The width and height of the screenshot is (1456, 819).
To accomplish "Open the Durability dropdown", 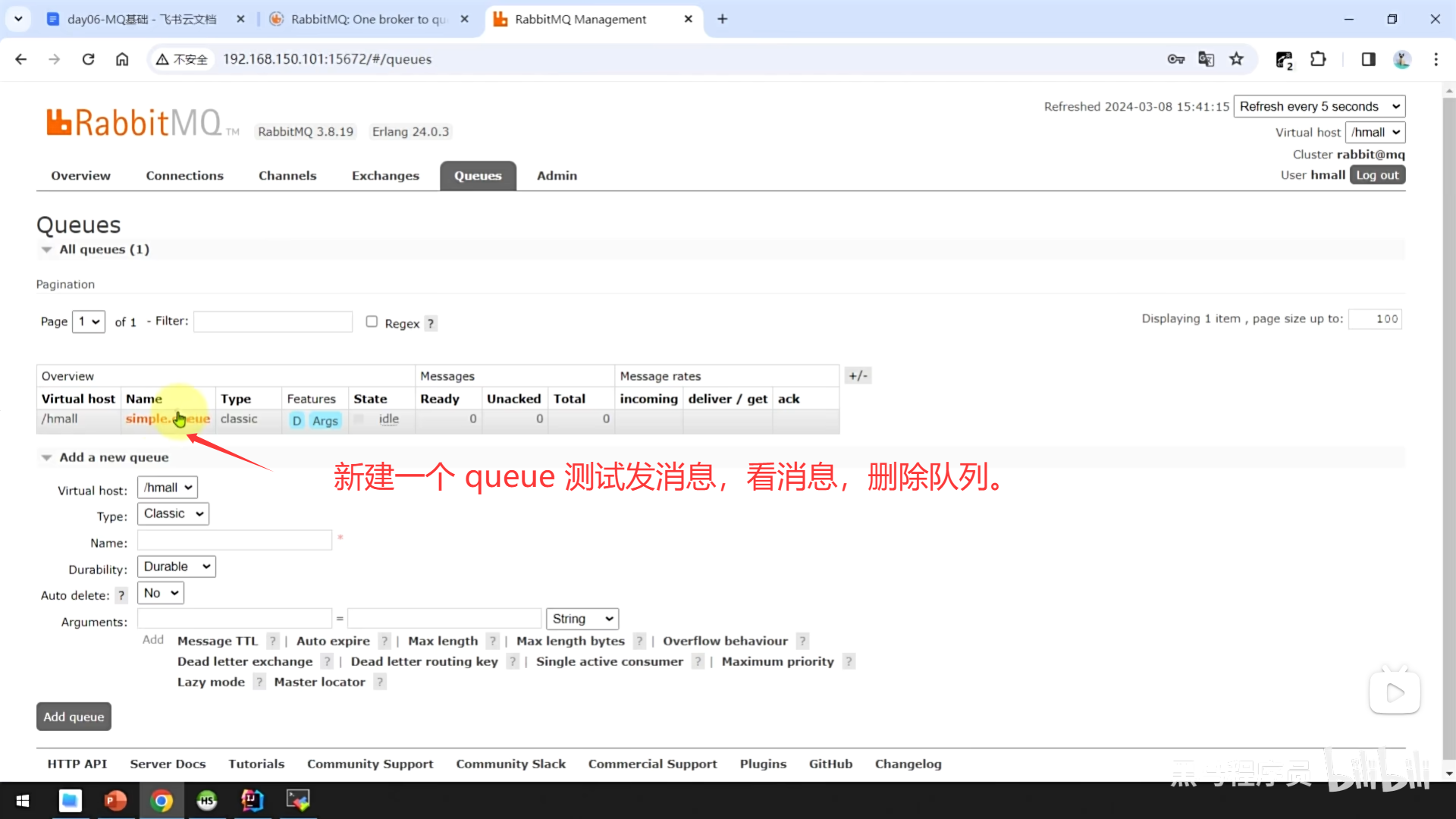I will click(x=176, y=566).
